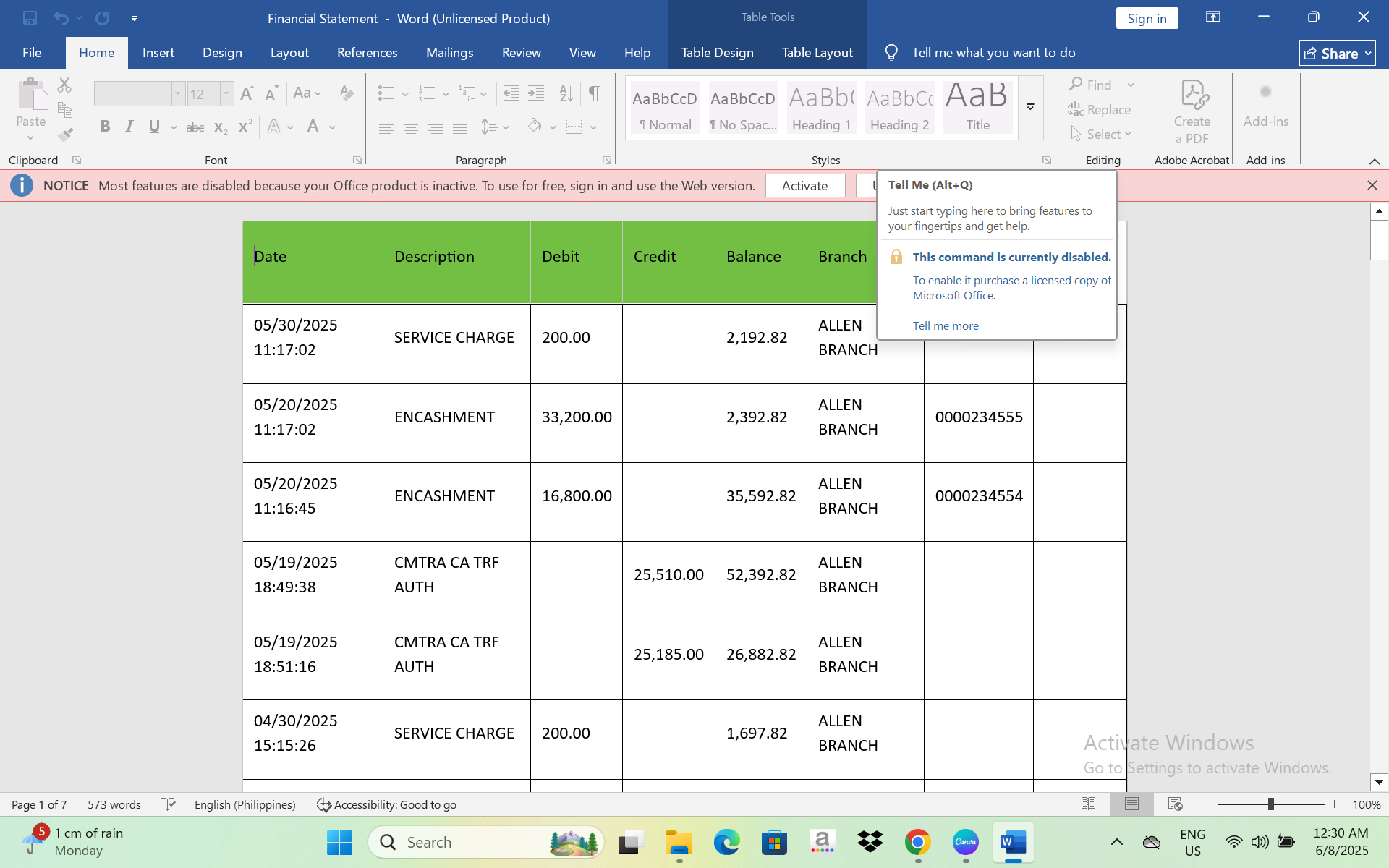Expand the Styles gallery more arrow
This screenshot has height=868, width=1389.
tap(1030, 107)
